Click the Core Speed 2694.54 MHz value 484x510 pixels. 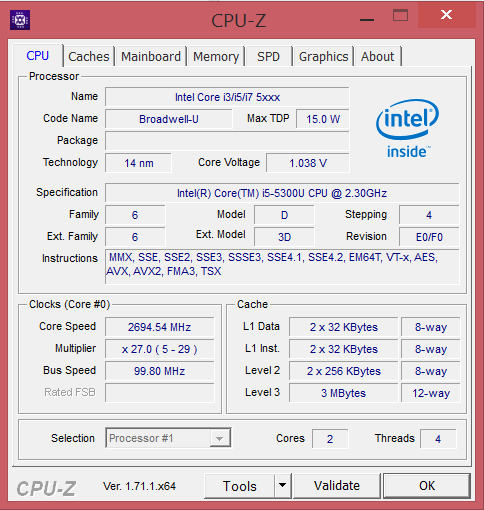click(x=160, y=327)
